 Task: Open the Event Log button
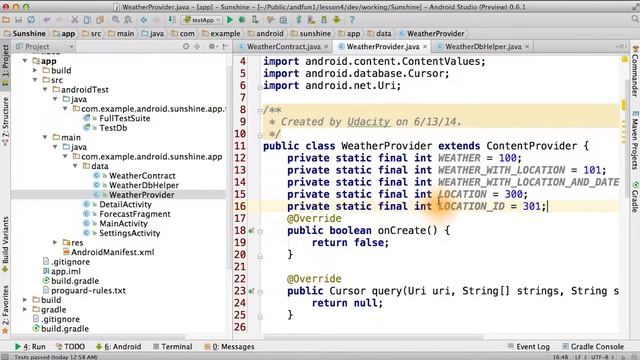coord(529,347)
